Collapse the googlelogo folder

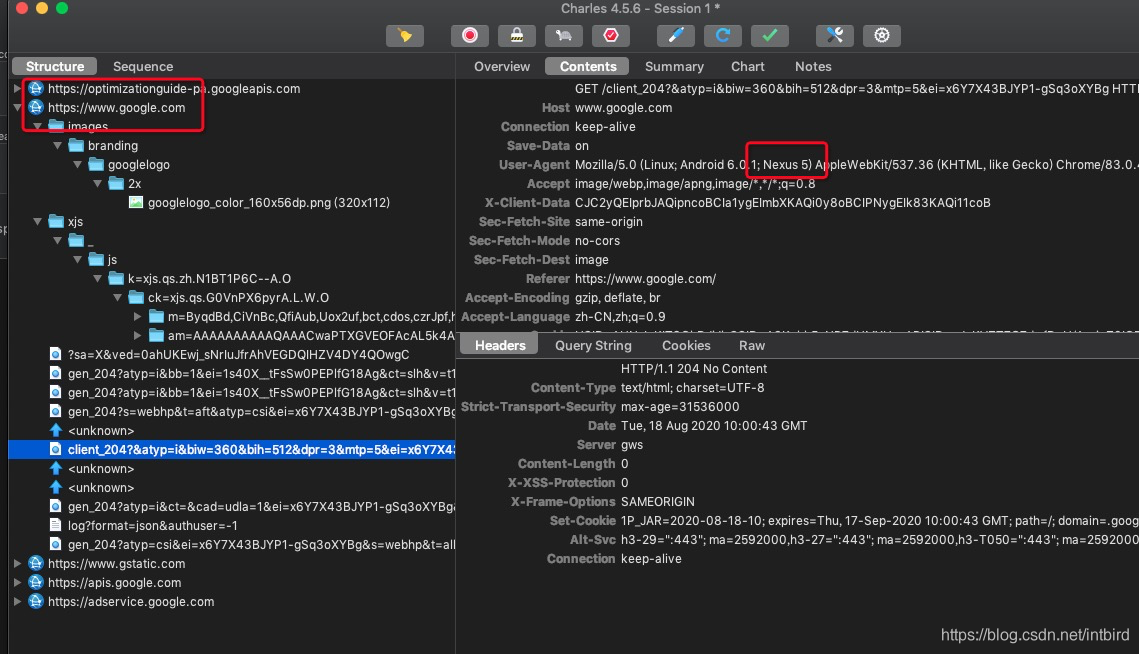point(78,164)
